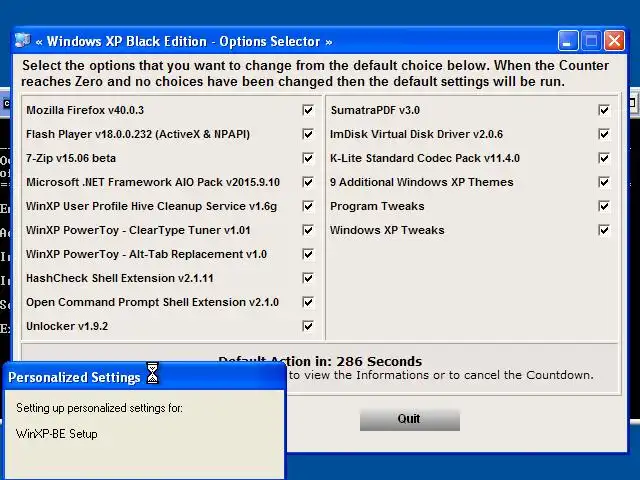The image size is (640, 480).
Task: Click the 286 Seconds countdown text
Action: point(379,361)
